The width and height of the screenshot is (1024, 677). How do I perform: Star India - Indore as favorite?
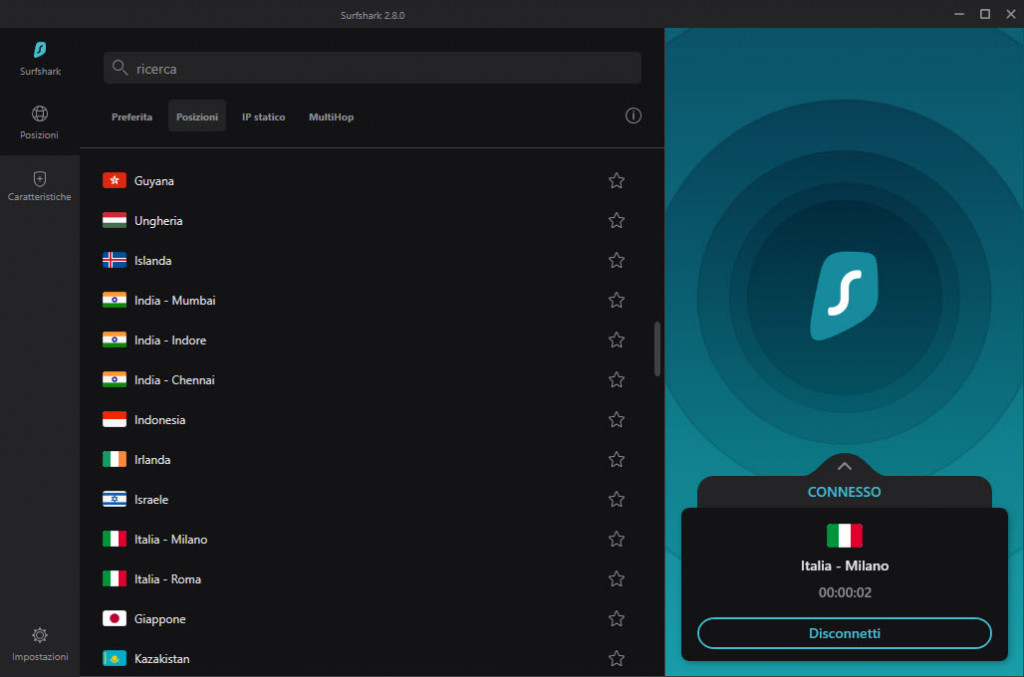(616, 340)
